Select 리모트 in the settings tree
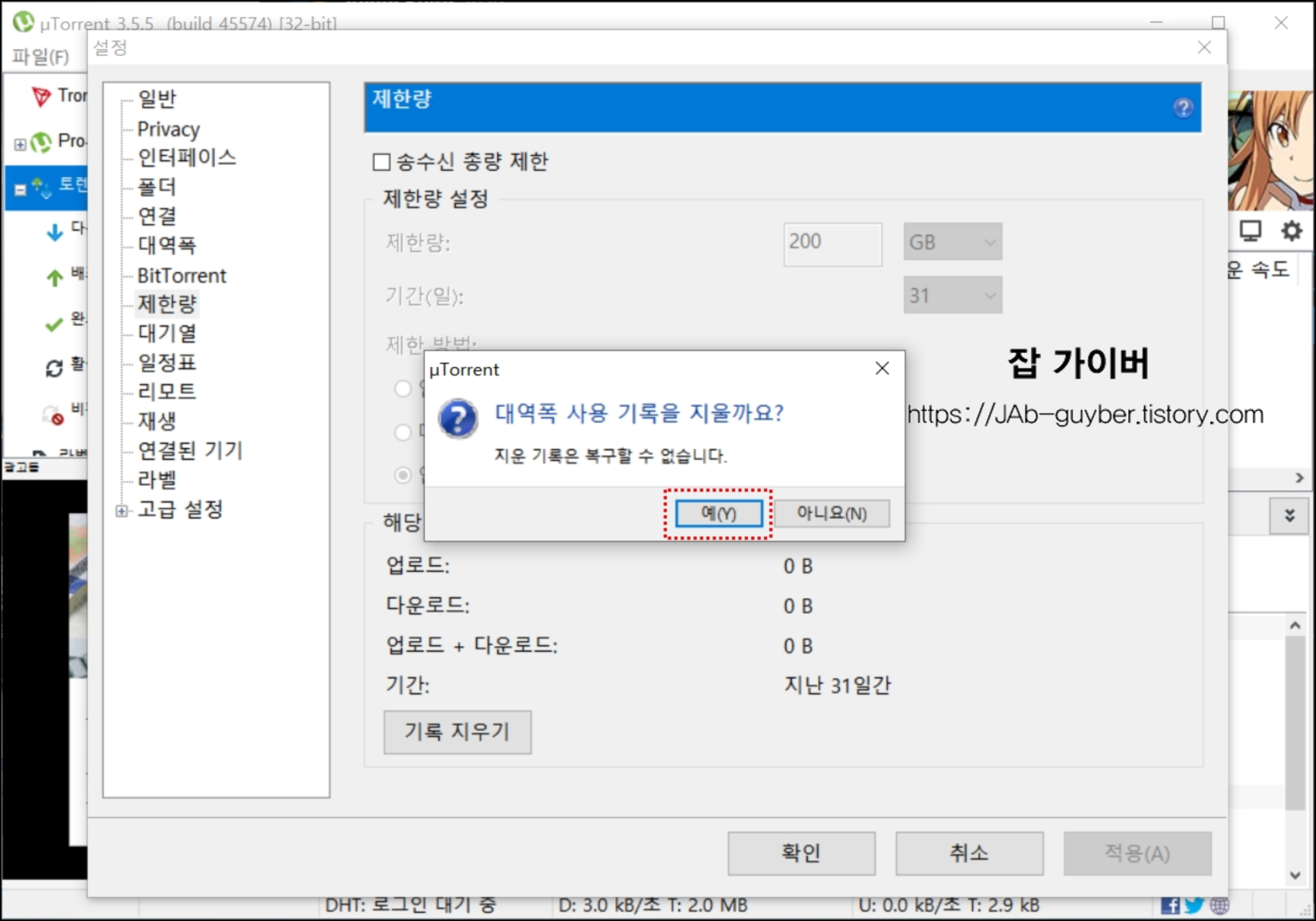Viewport: 1316px width, 921px height. pyautogui.click(x=167, y=392)
